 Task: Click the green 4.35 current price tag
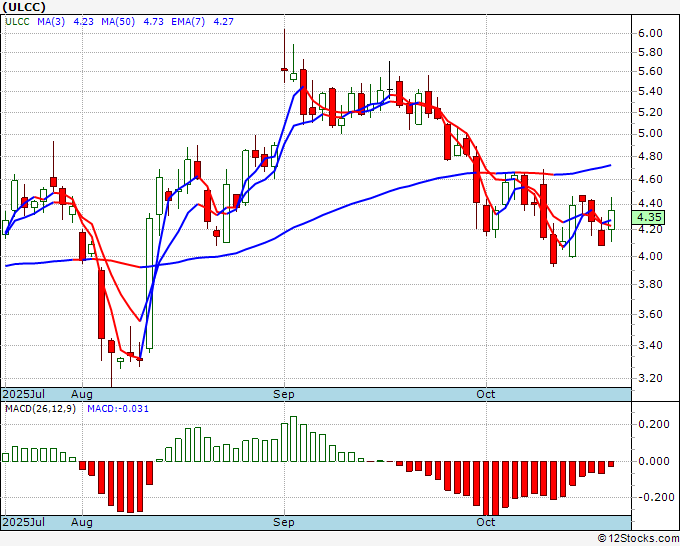[x=648, y=217]
